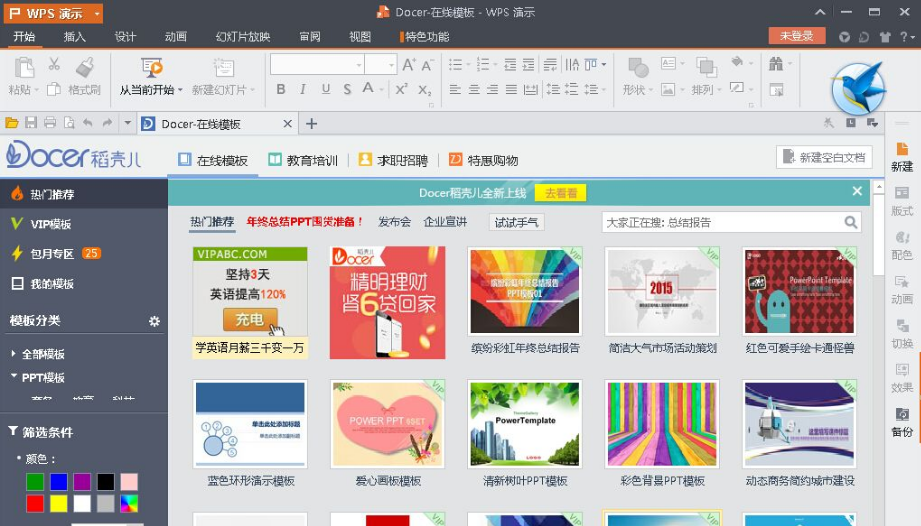The width and height of the screenshot is (921, 526).
Task: Switch to 求职招聘 tab
Action: pos(393,160)
